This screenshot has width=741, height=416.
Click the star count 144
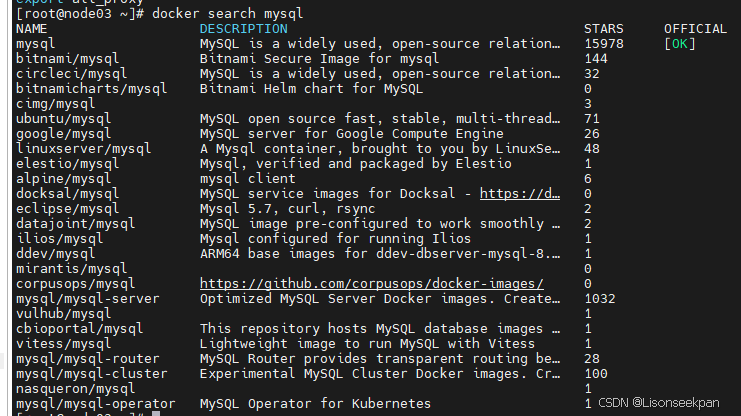pyautogui.click(x=596, y=59)
